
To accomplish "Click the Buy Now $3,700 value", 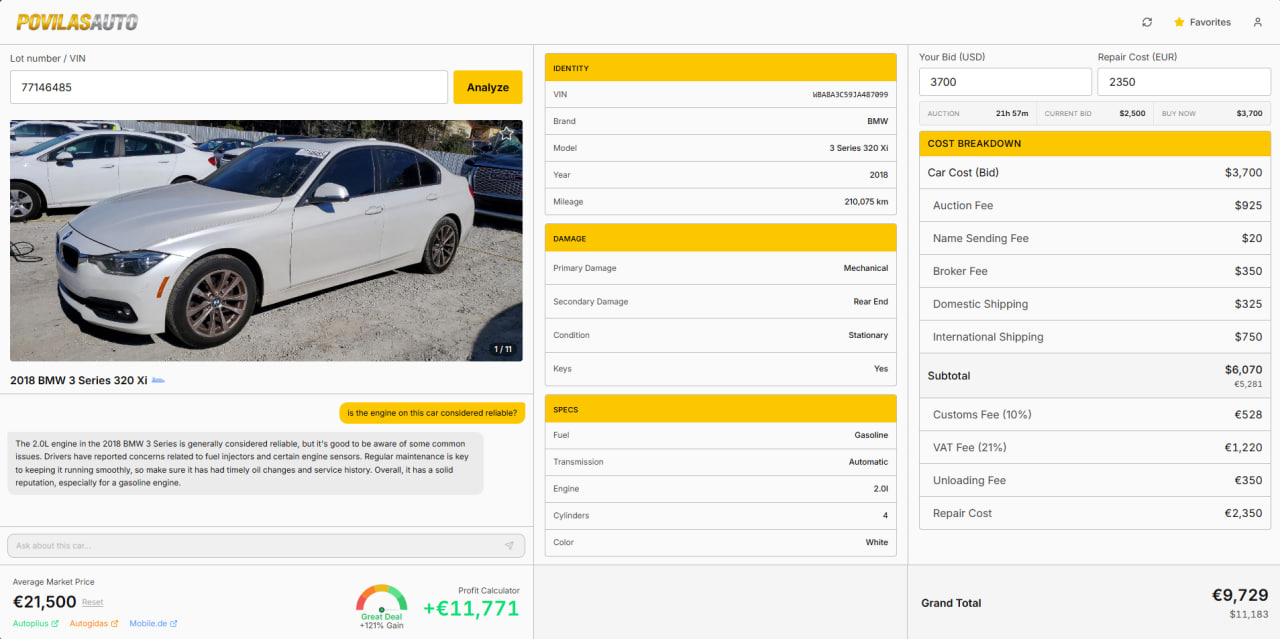I will tap(1250, 113).
